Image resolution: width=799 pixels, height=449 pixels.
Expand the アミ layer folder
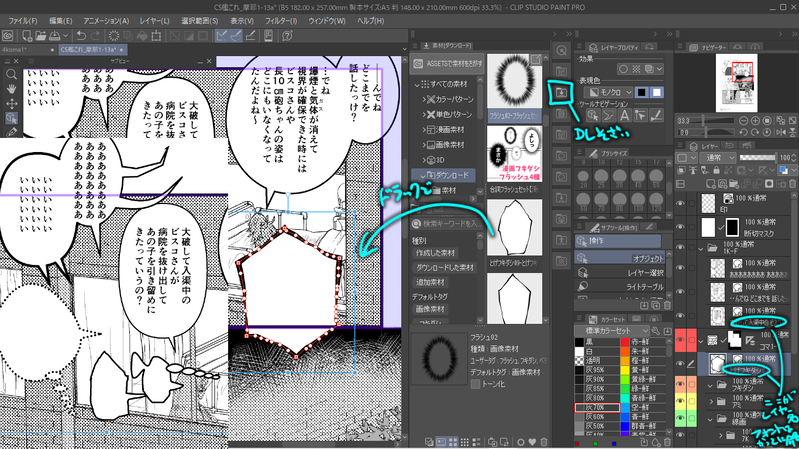coord(711,402)
